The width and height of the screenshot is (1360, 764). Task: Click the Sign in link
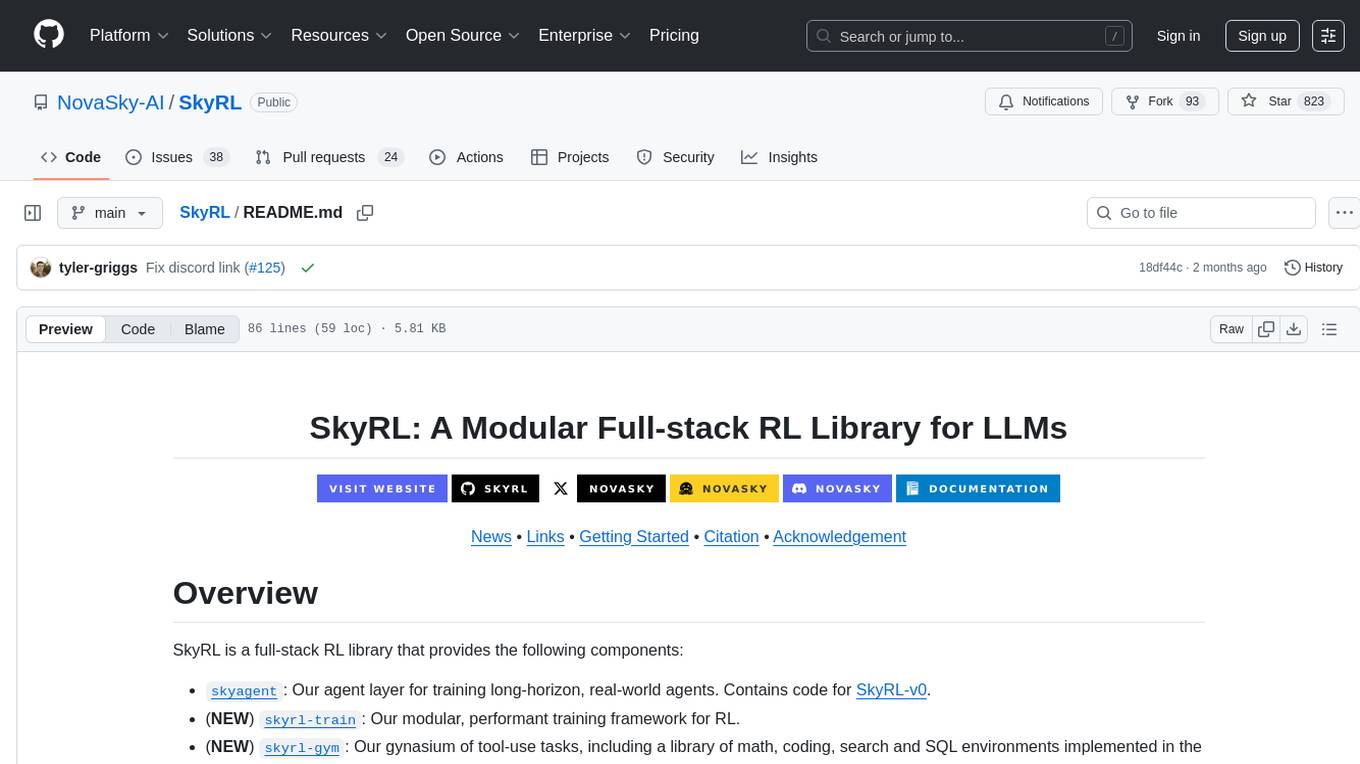click(x=1178, y=36)
